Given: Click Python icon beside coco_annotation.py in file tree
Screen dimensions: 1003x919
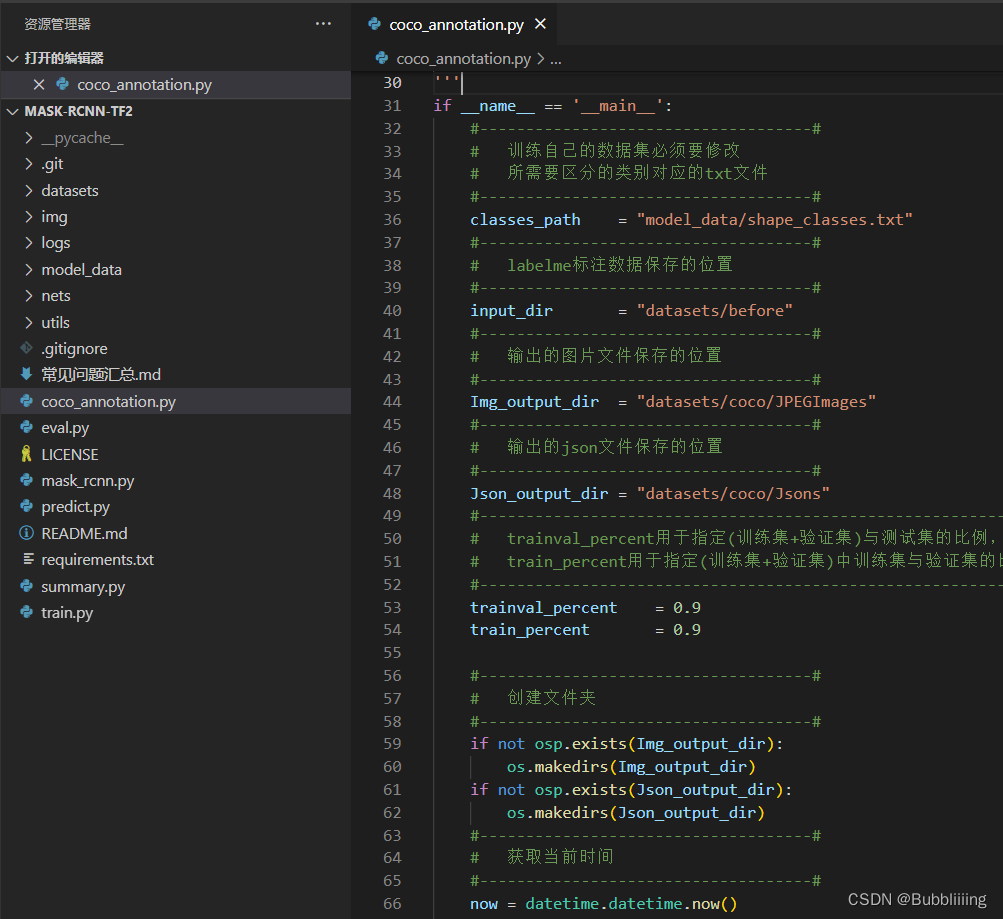Looking at the screenshot, I should click(27, 401).
